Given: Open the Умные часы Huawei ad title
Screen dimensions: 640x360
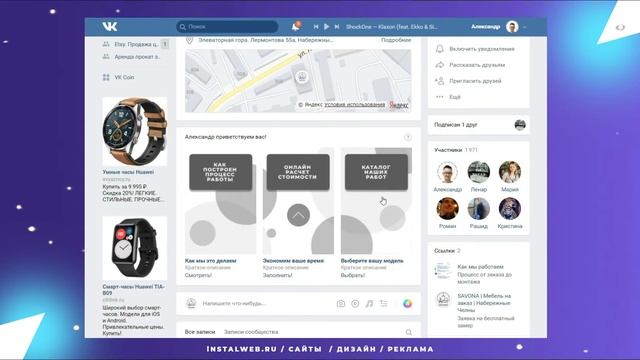Looking at the screenshot, I should coord(128,172).
